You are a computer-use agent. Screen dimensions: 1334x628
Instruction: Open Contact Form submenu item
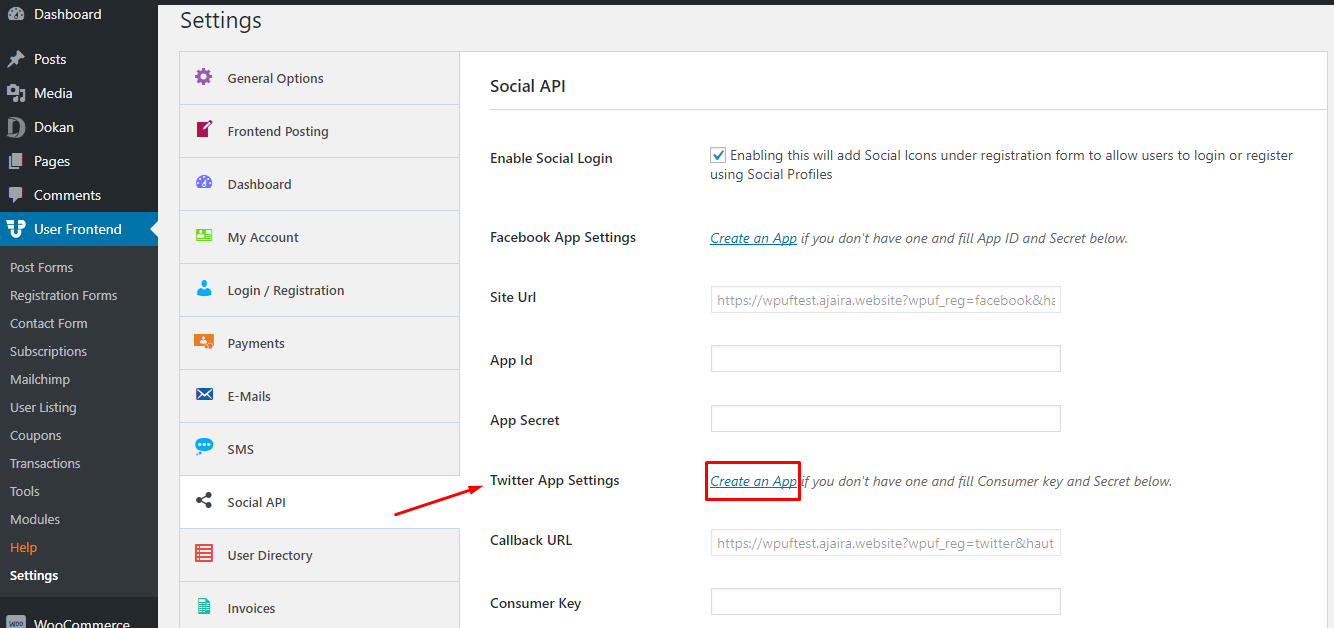click(x=48, y=323)
